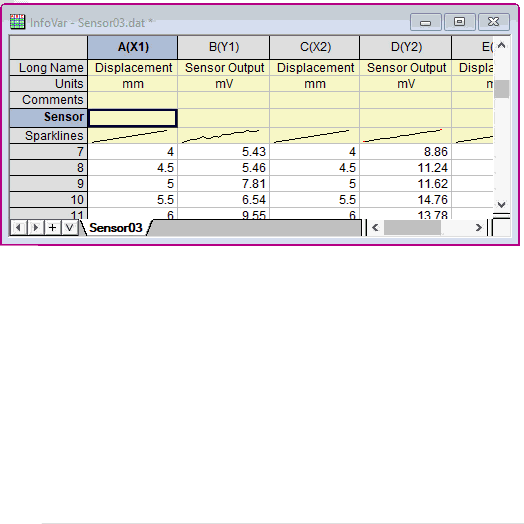
Task: Maximize the InfoVar workbook window
Action: click(460, 22)
